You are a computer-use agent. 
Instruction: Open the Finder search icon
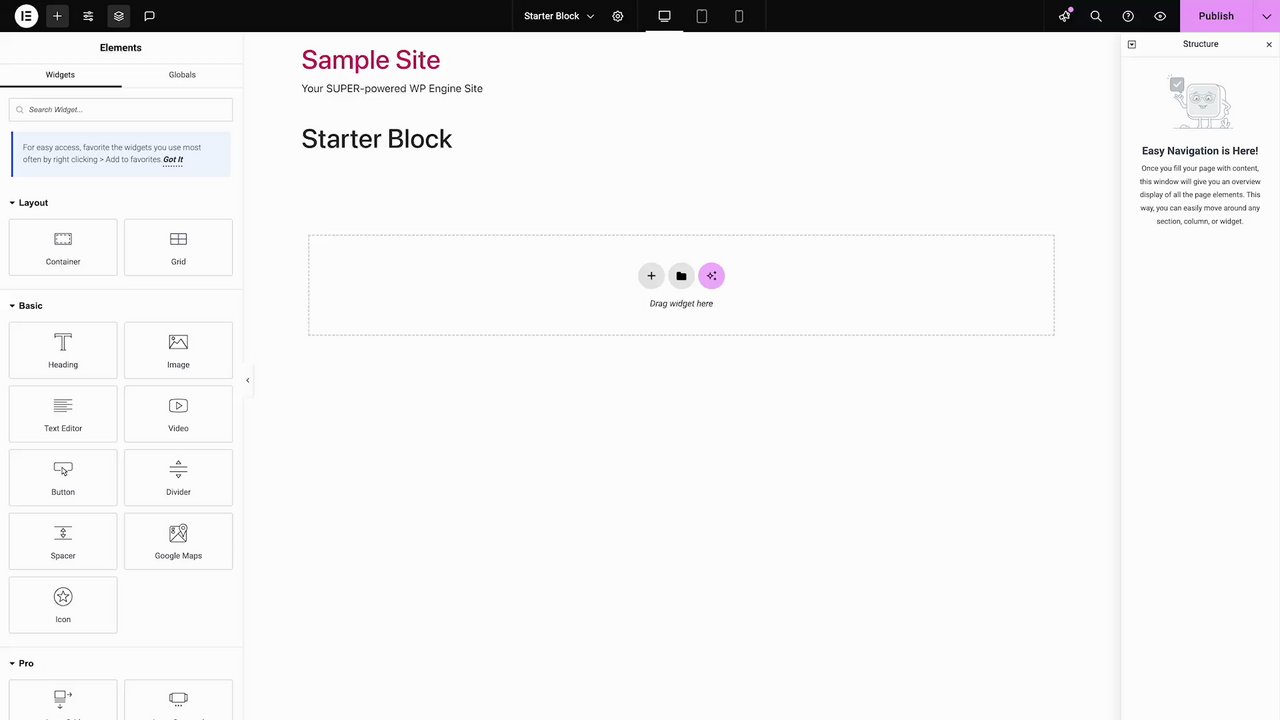click(x=1096, y=16)
